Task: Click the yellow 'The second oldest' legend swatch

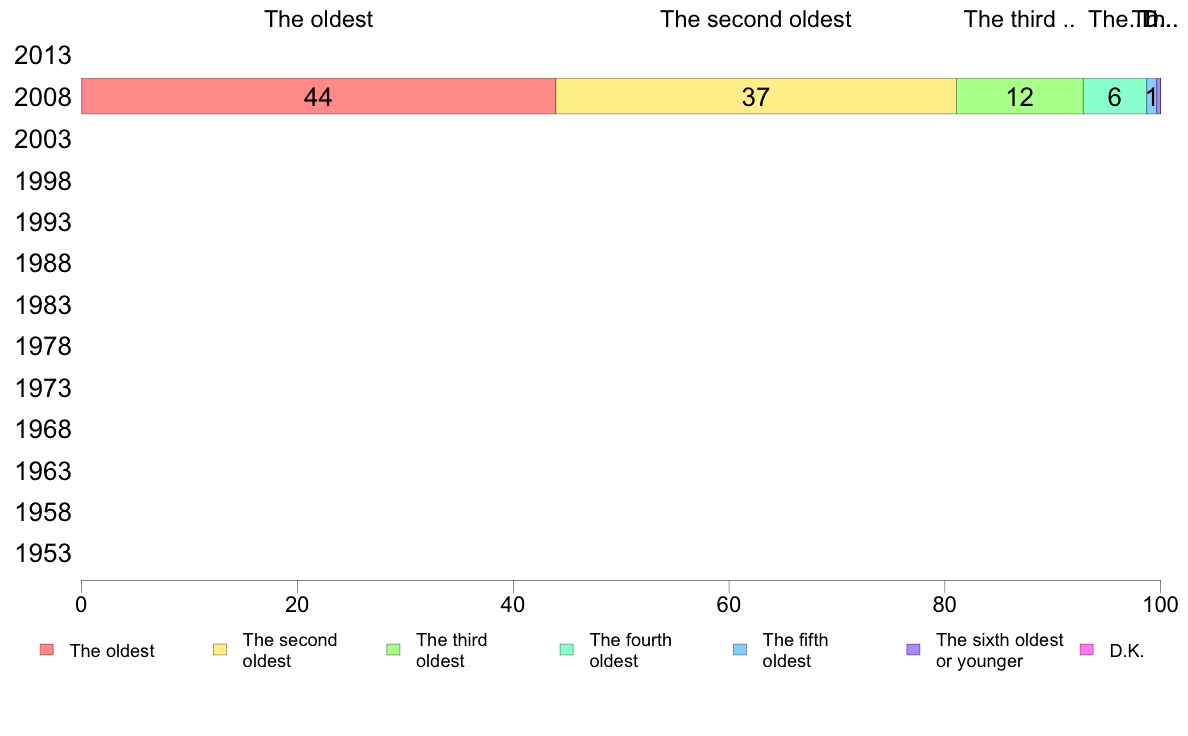Action: pyautogui.click(x=220, y=650)
